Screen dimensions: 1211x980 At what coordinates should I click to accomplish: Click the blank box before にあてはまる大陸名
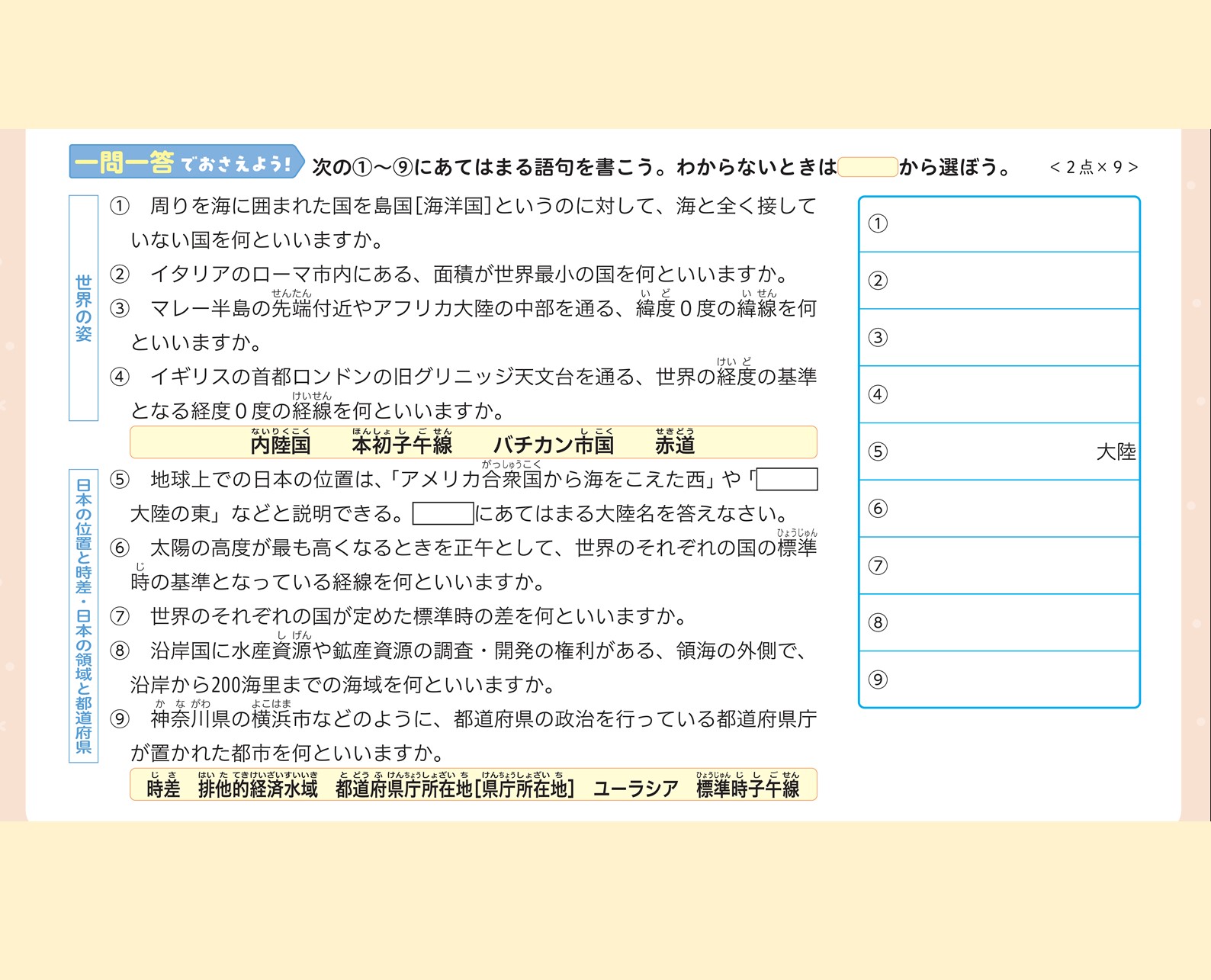pos(442,513)
